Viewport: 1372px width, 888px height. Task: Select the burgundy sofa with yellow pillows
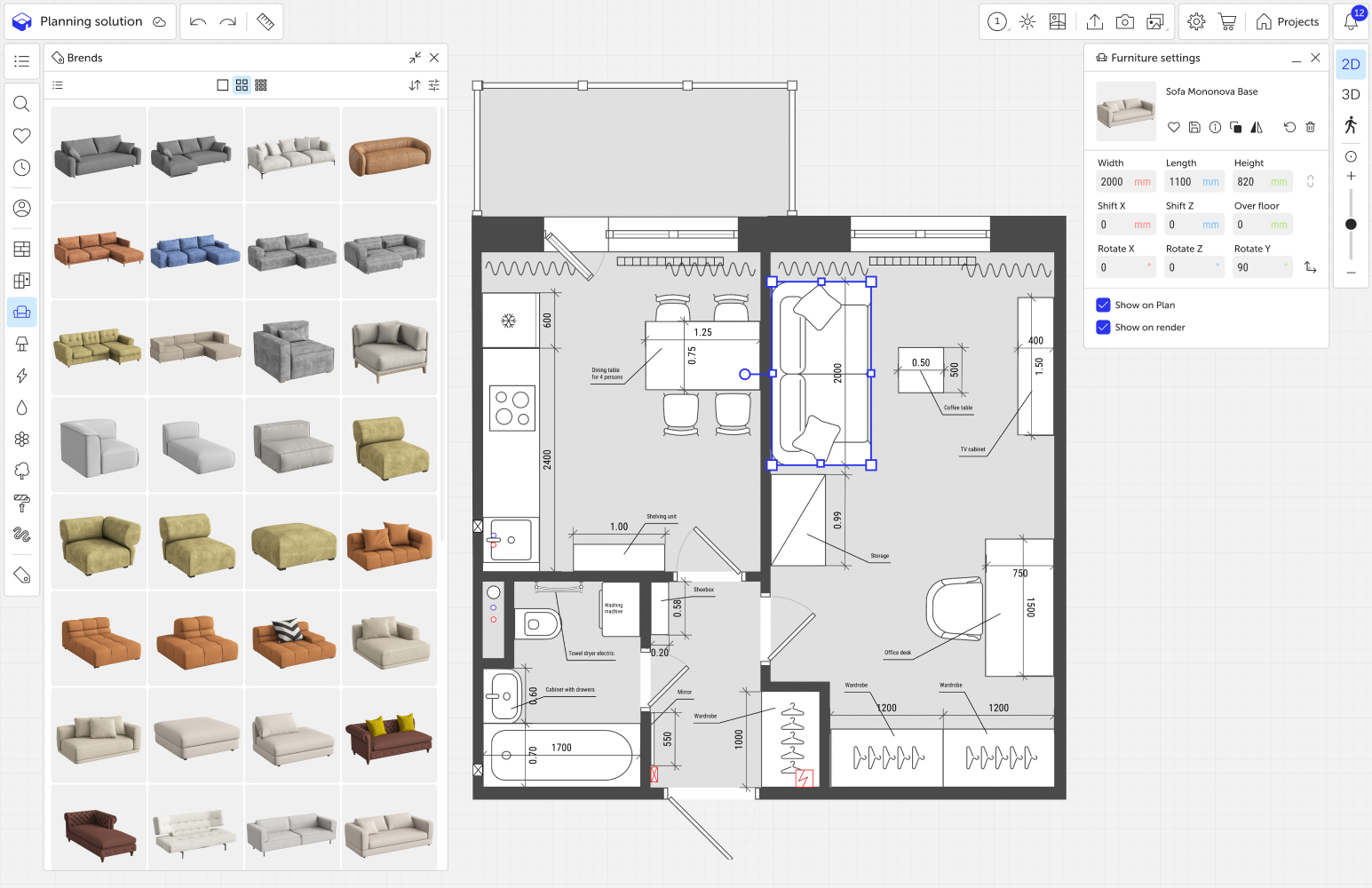[390, 735]
